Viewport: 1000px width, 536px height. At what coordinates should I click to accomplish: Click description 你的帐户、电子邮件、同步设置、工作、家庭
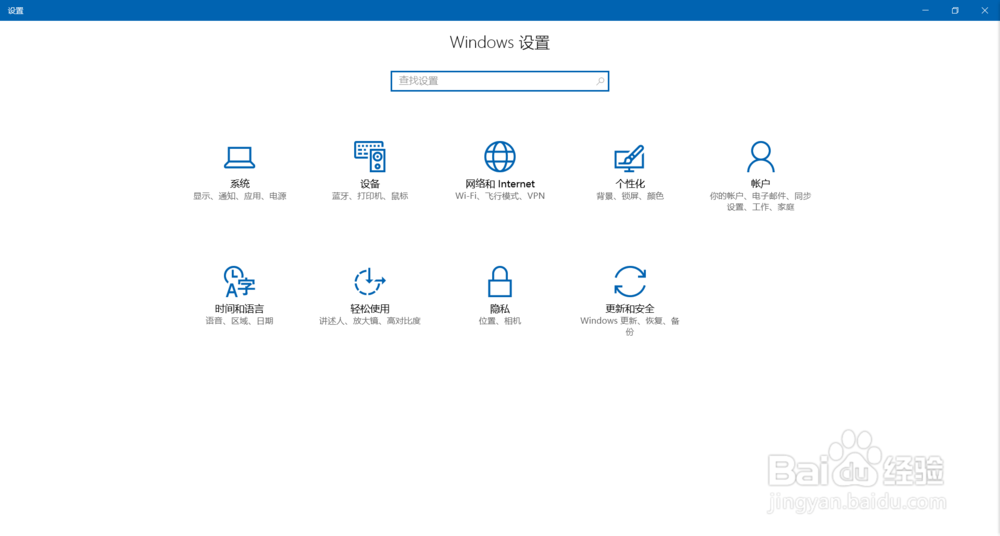click(x=760, y=202)
